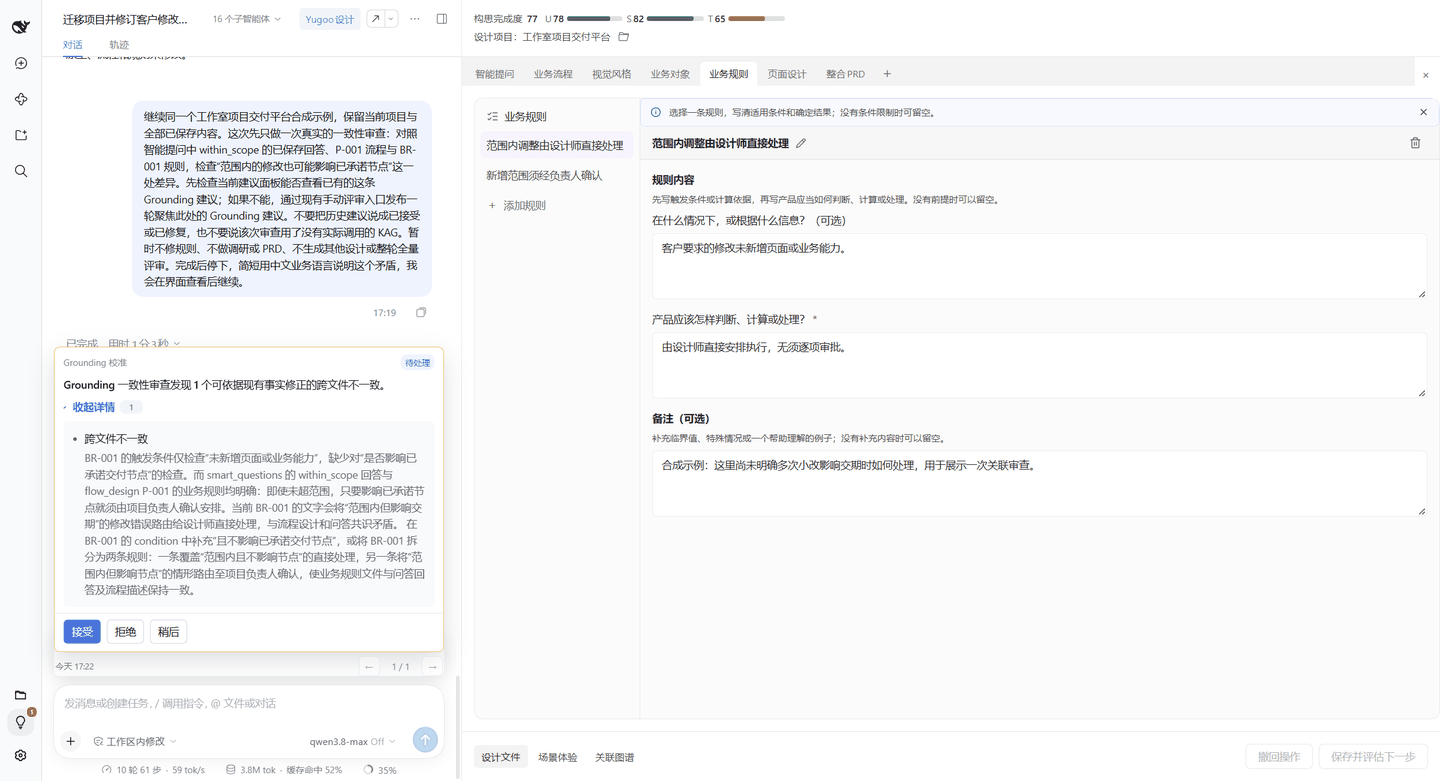Click the handling field 由设计师直接安排执行
This screenshot has height=781, width=1440.
pyautogui.click(x=1039, y=365)
